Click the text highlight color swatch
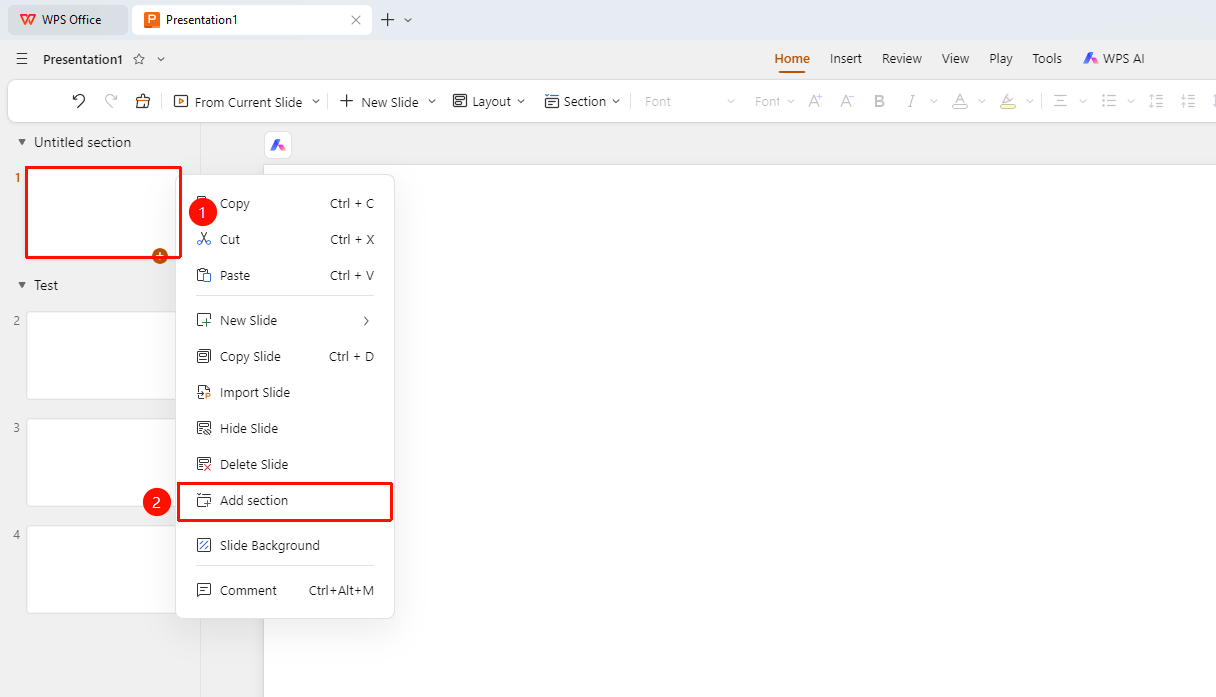 coord(1008,101)
